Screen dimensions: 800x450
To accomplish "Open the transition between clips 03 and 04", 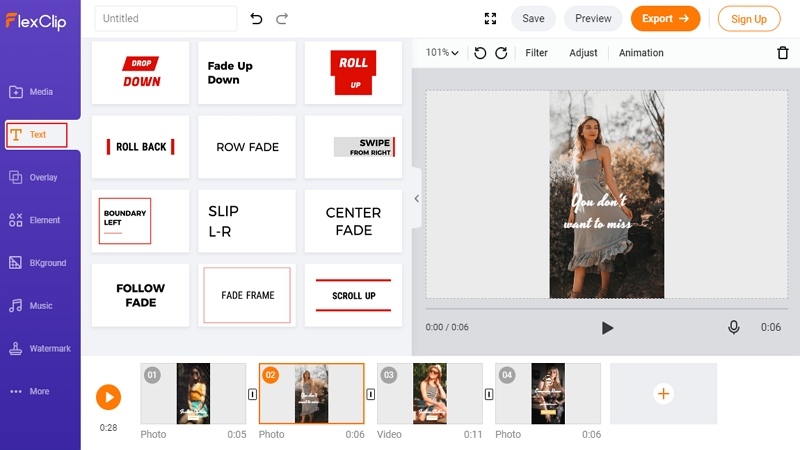I will tap(489, 394).
